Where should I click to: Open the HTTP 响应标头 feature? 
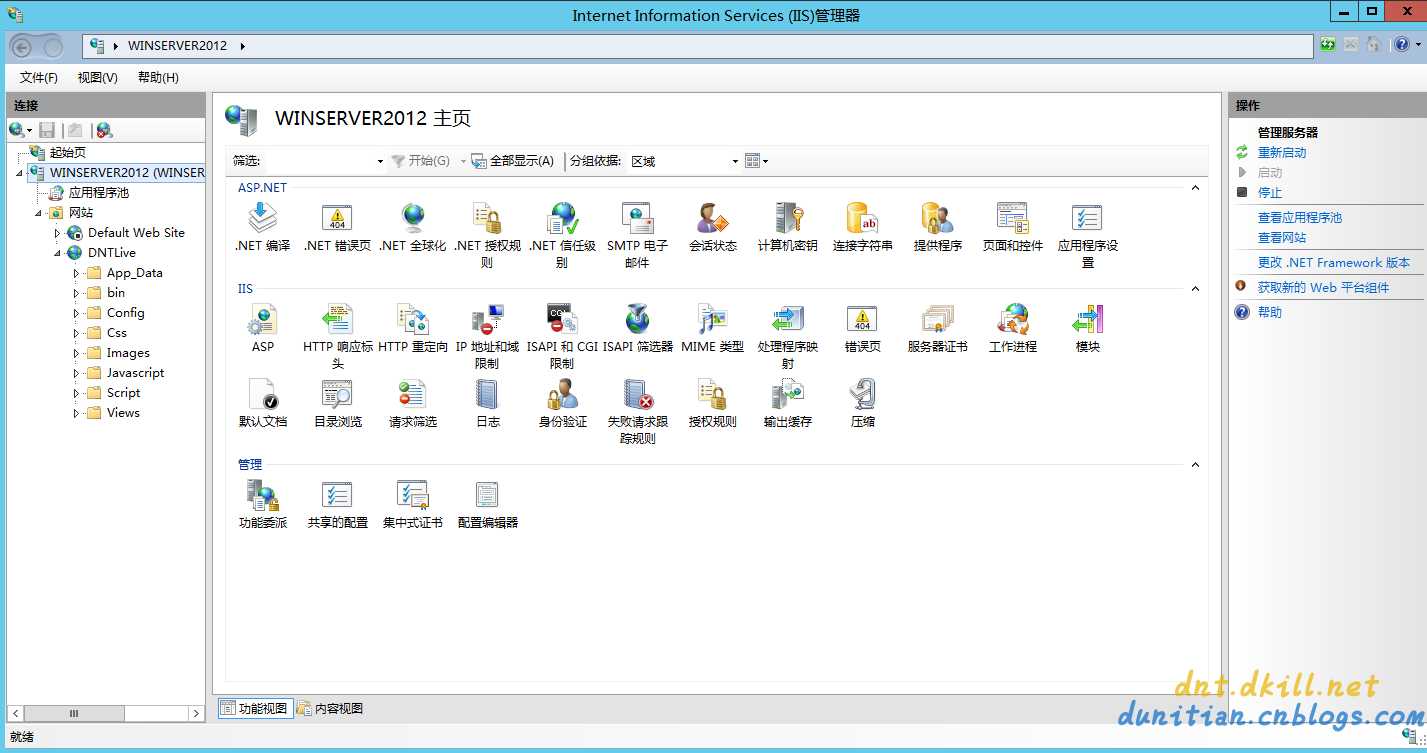tap(338, 337)
